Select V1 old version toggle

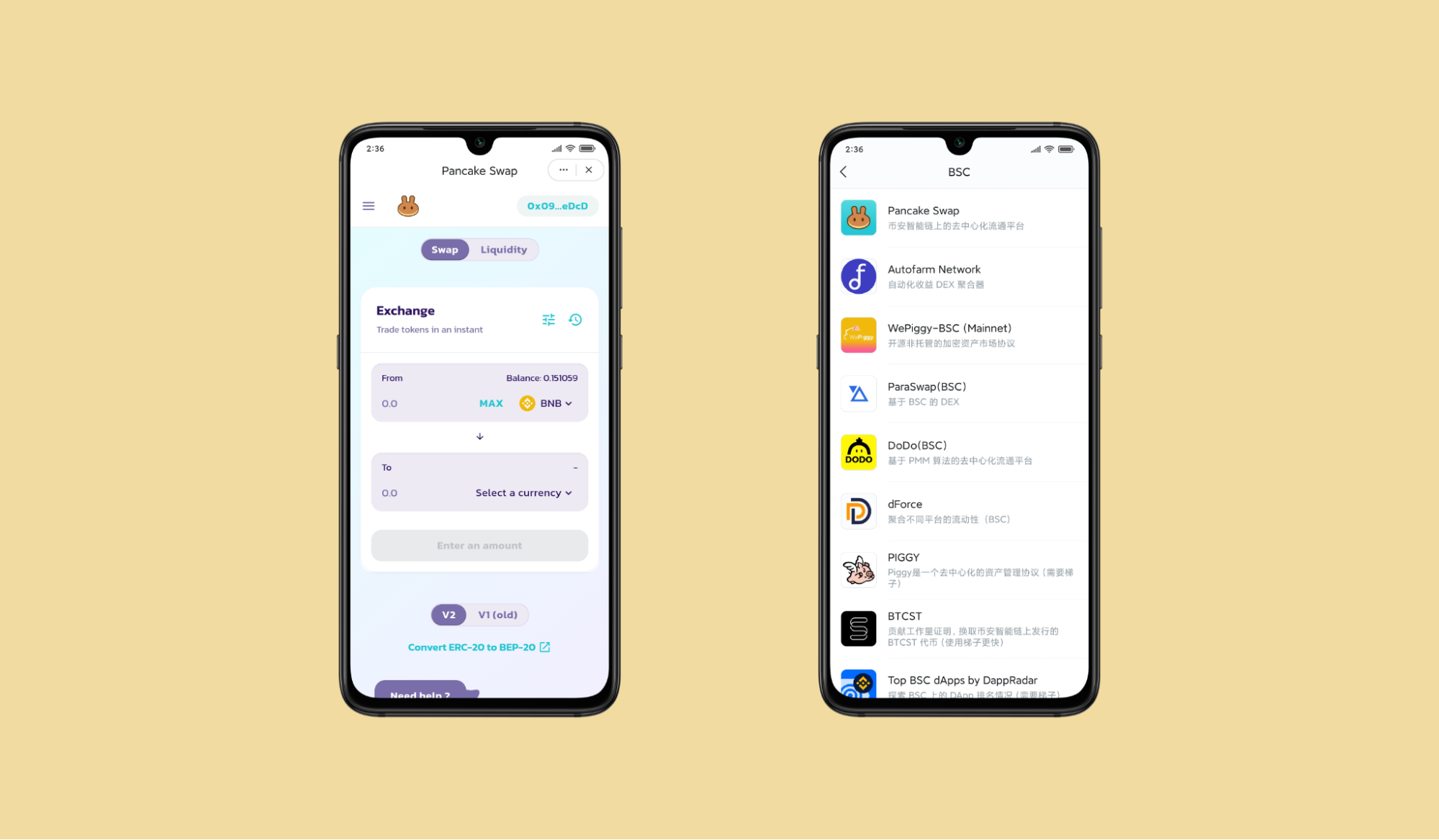(x=498, y=614)
